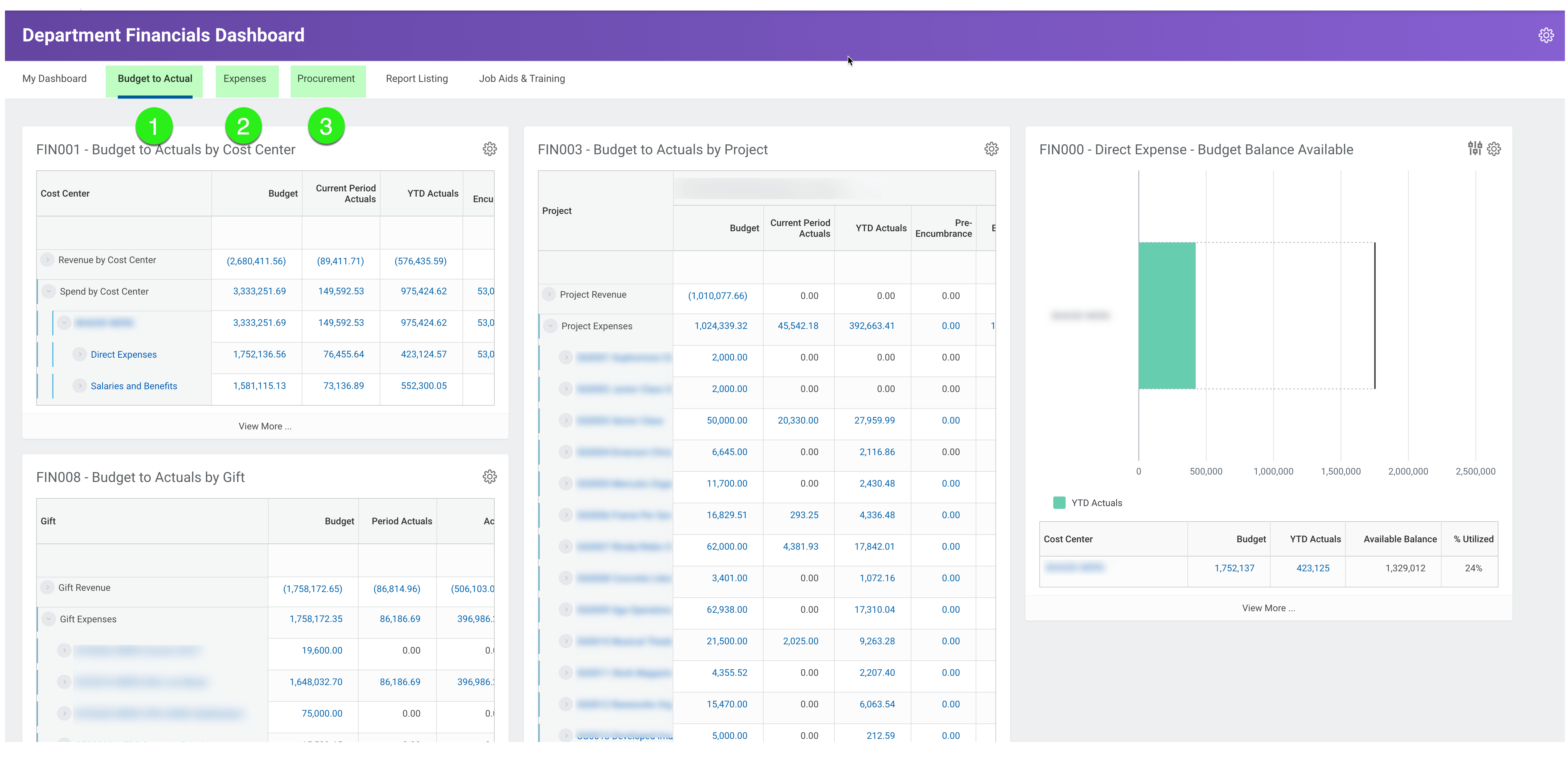This screenshot has width=1568, height=763.
Task: Open the settings gear on FIN003 card
Action: point(991,149)
